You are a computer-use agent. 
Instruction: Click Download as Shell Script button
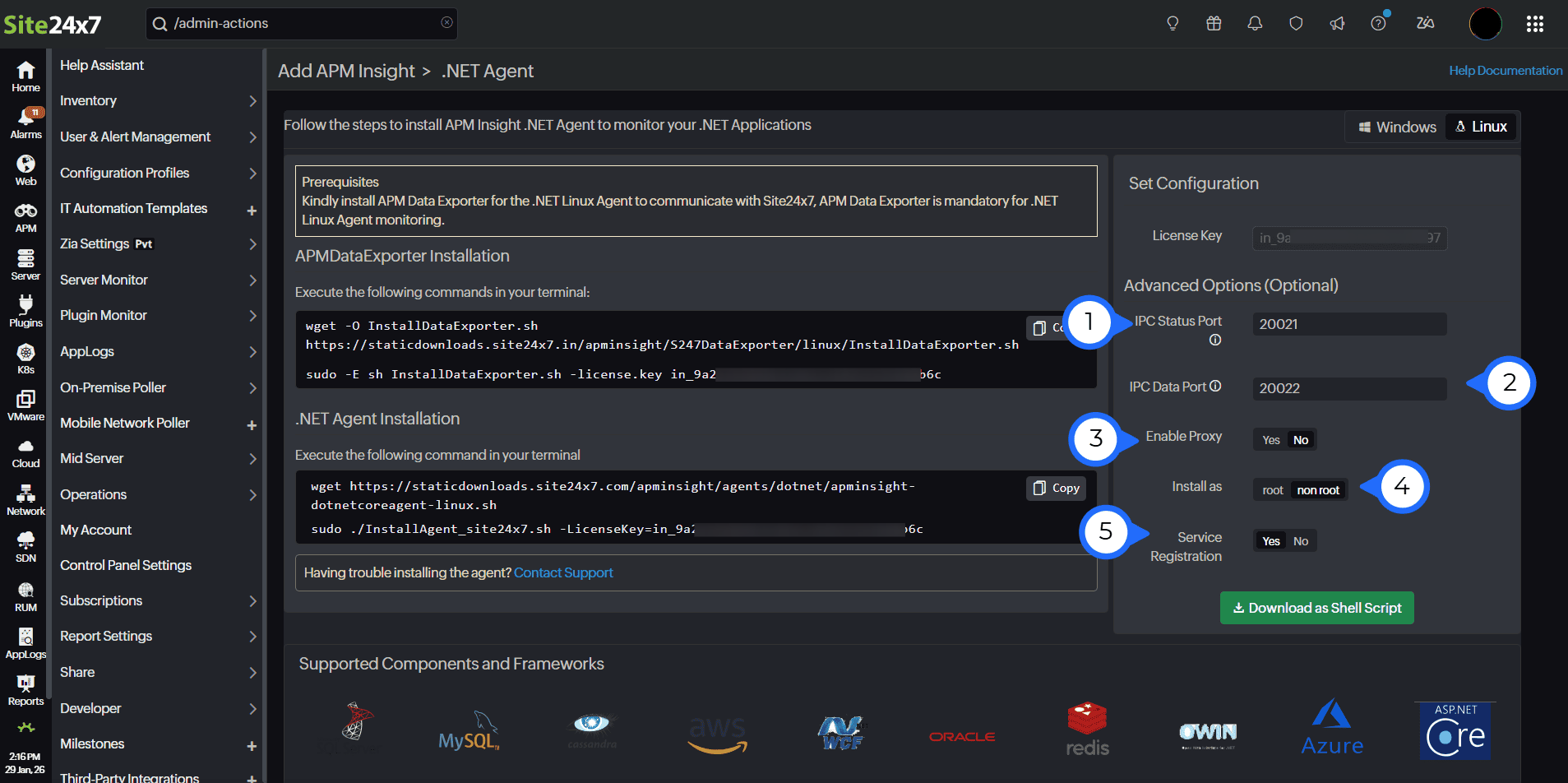(x=1316, y=608)
